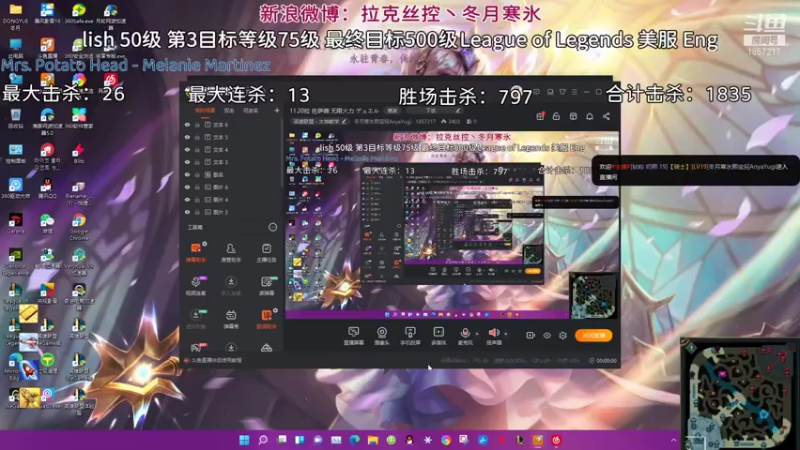Click the 修改 button beside stream title

tap(392, 110)
